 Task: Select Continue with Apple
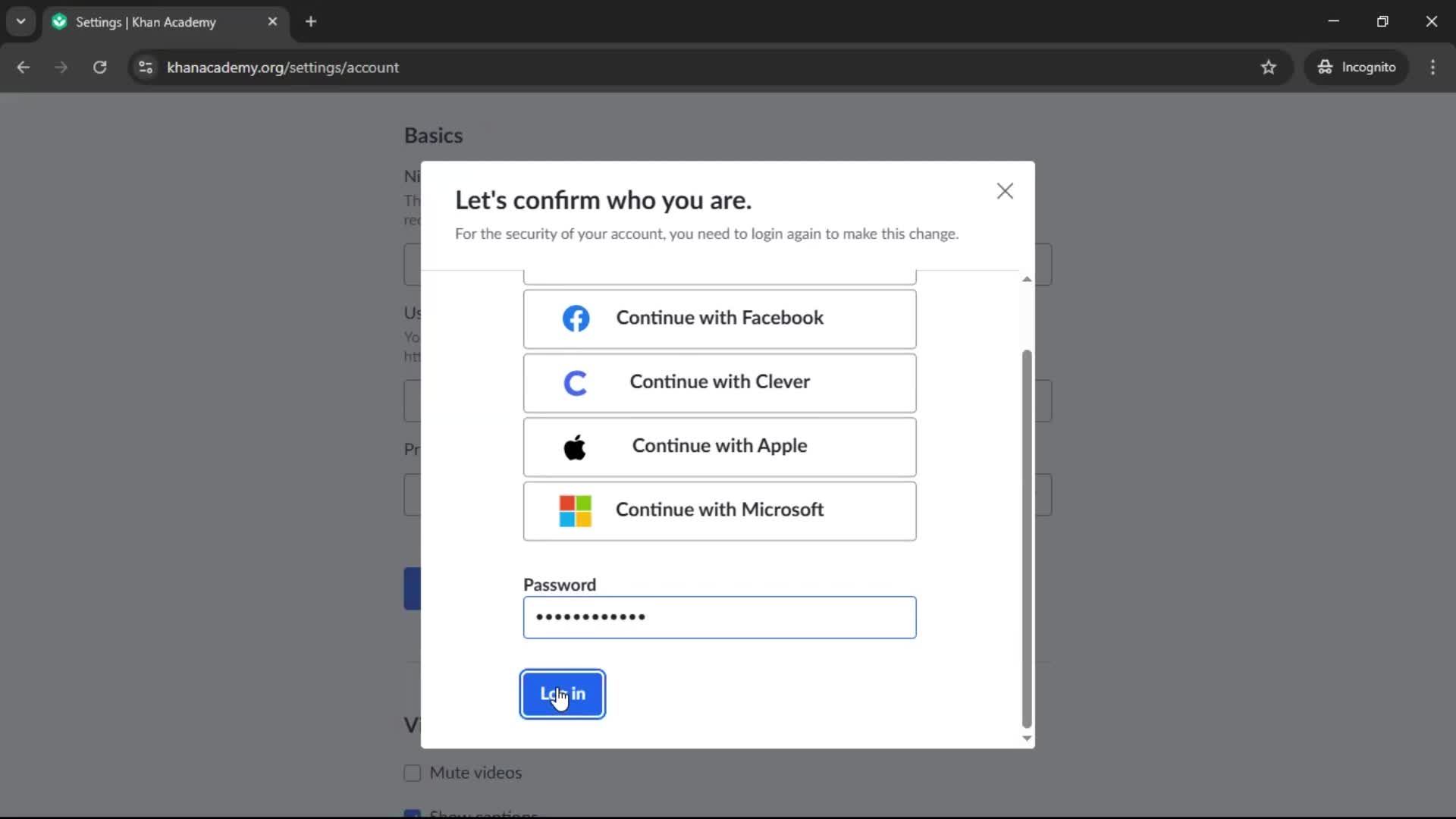[x=719, y=447]
